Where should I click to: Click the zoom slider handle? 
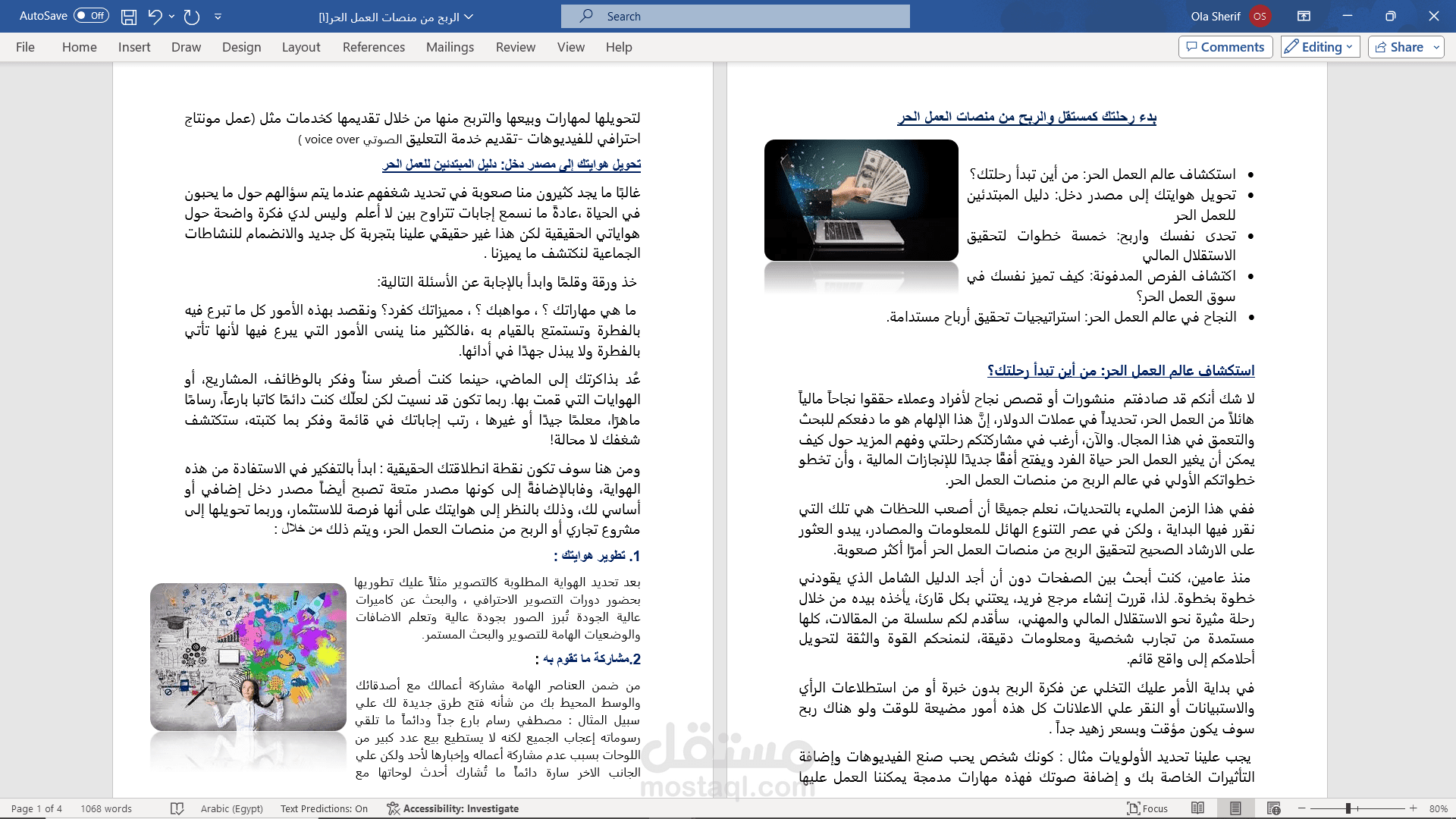[1348, 808]
